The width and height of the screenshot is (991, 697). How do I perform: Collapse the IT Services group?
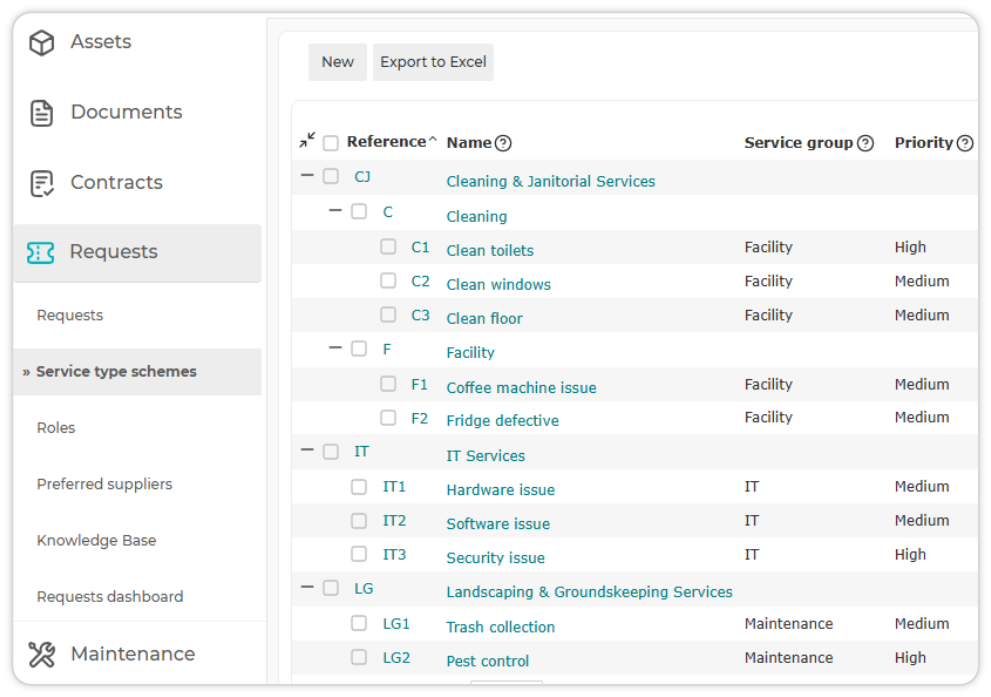pyautogui.click(x=307, y=450)
